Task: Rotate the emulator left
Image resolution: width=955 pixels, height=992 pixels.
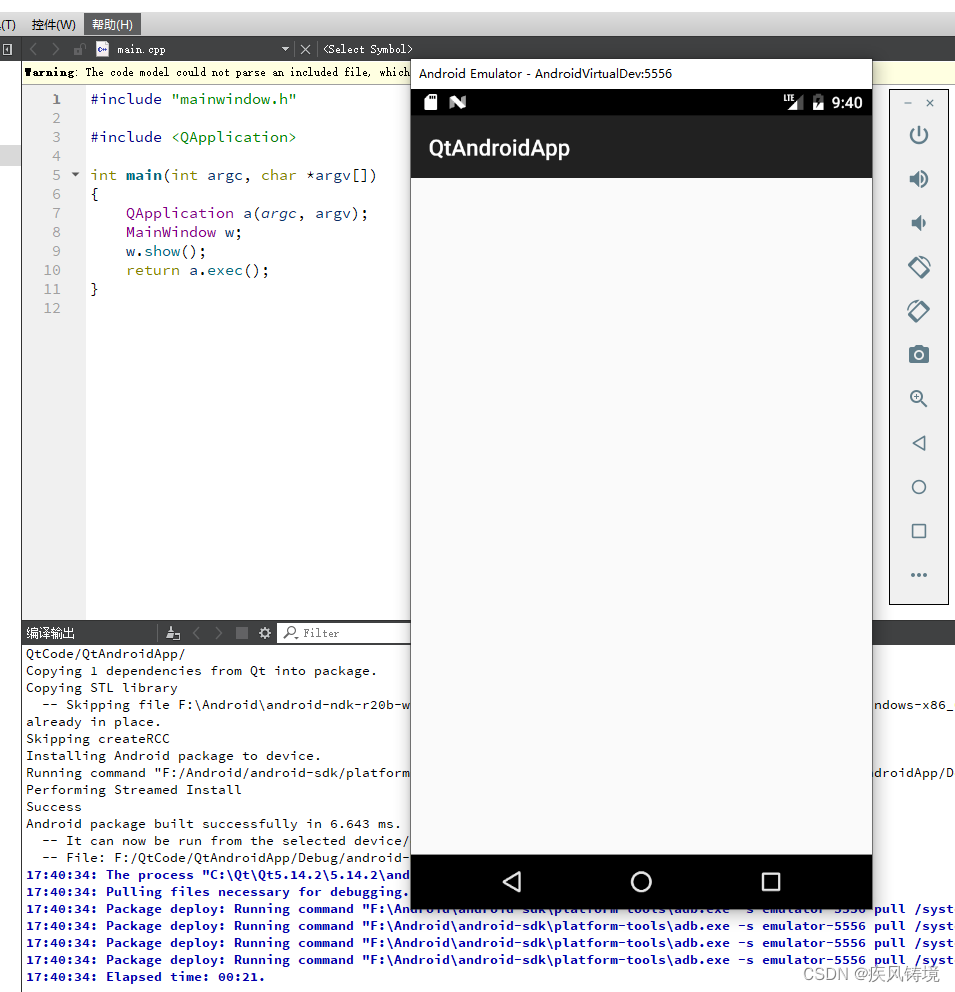Action: click(918, 267)
